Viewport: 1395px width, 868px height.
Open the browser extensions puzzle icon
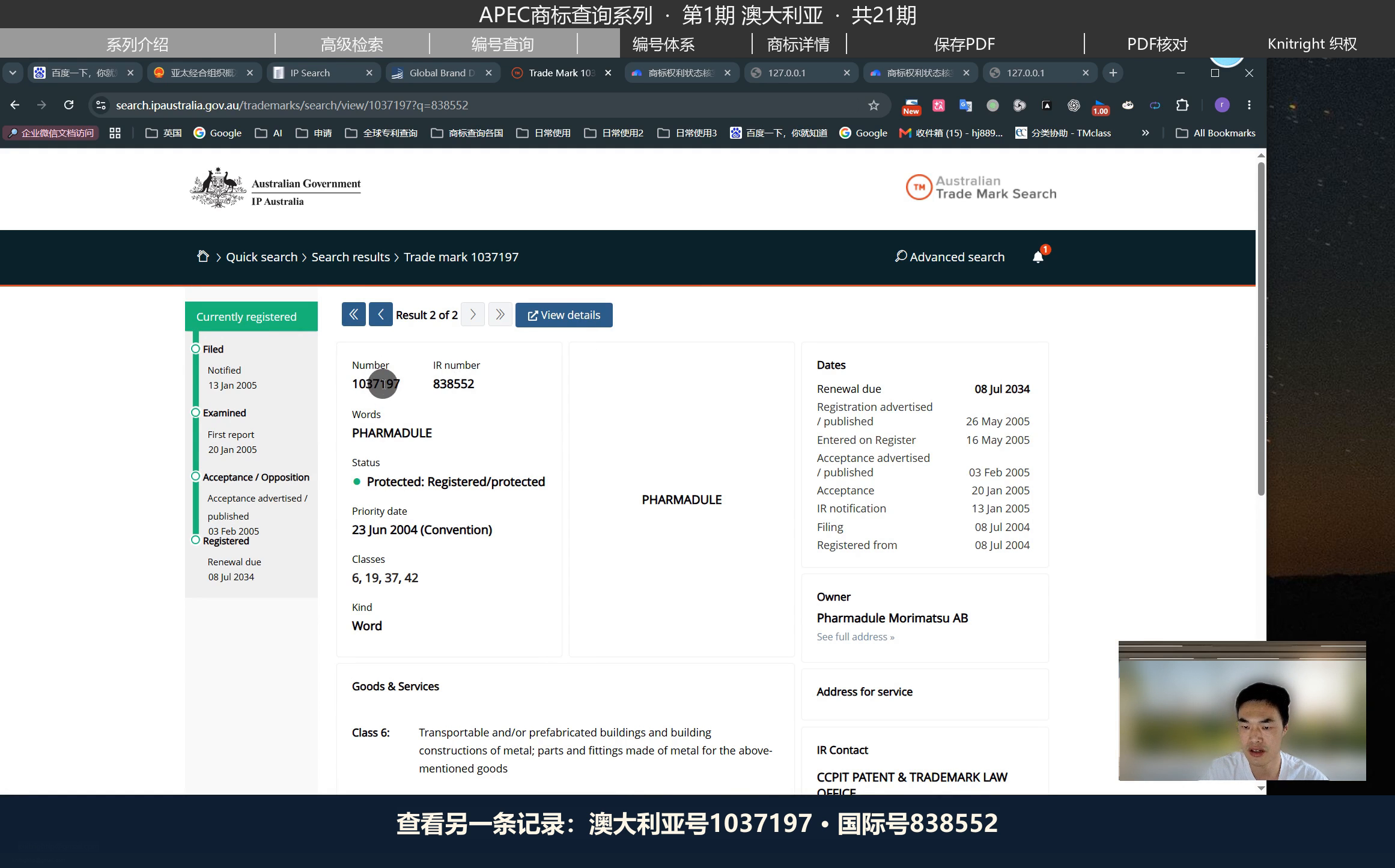(1182, 105)
